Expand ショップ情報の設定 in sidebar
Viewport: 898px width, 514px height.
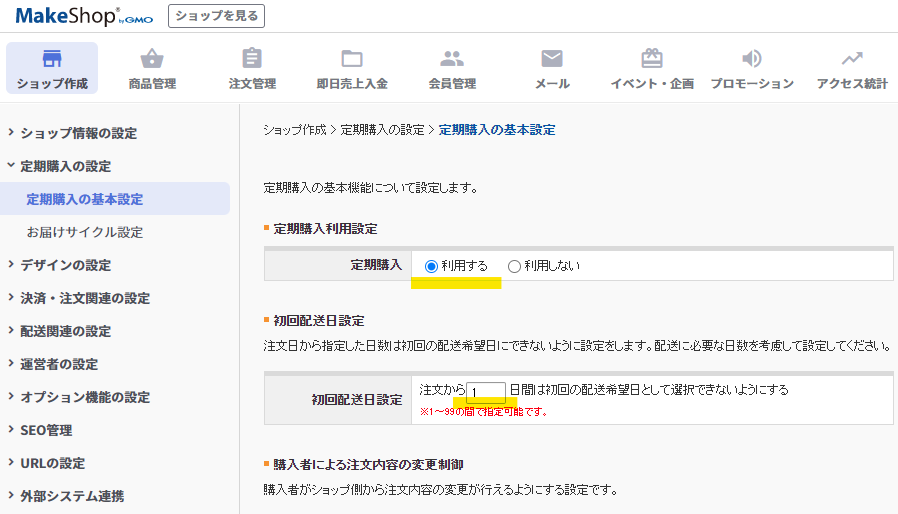78,133
